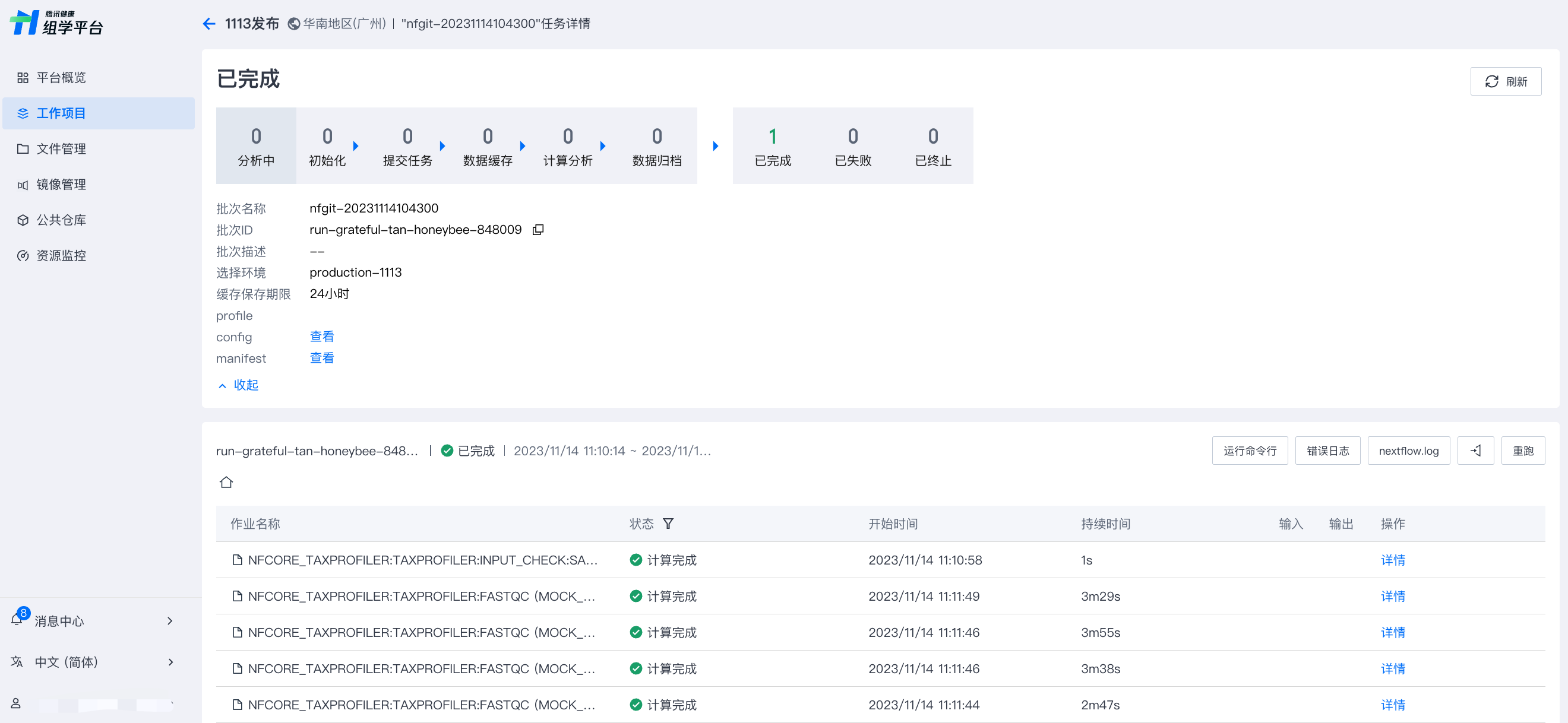Open the status filter funnel icon
The width and height of the screenshot is (1568, 723).
[x=668, y=524]
